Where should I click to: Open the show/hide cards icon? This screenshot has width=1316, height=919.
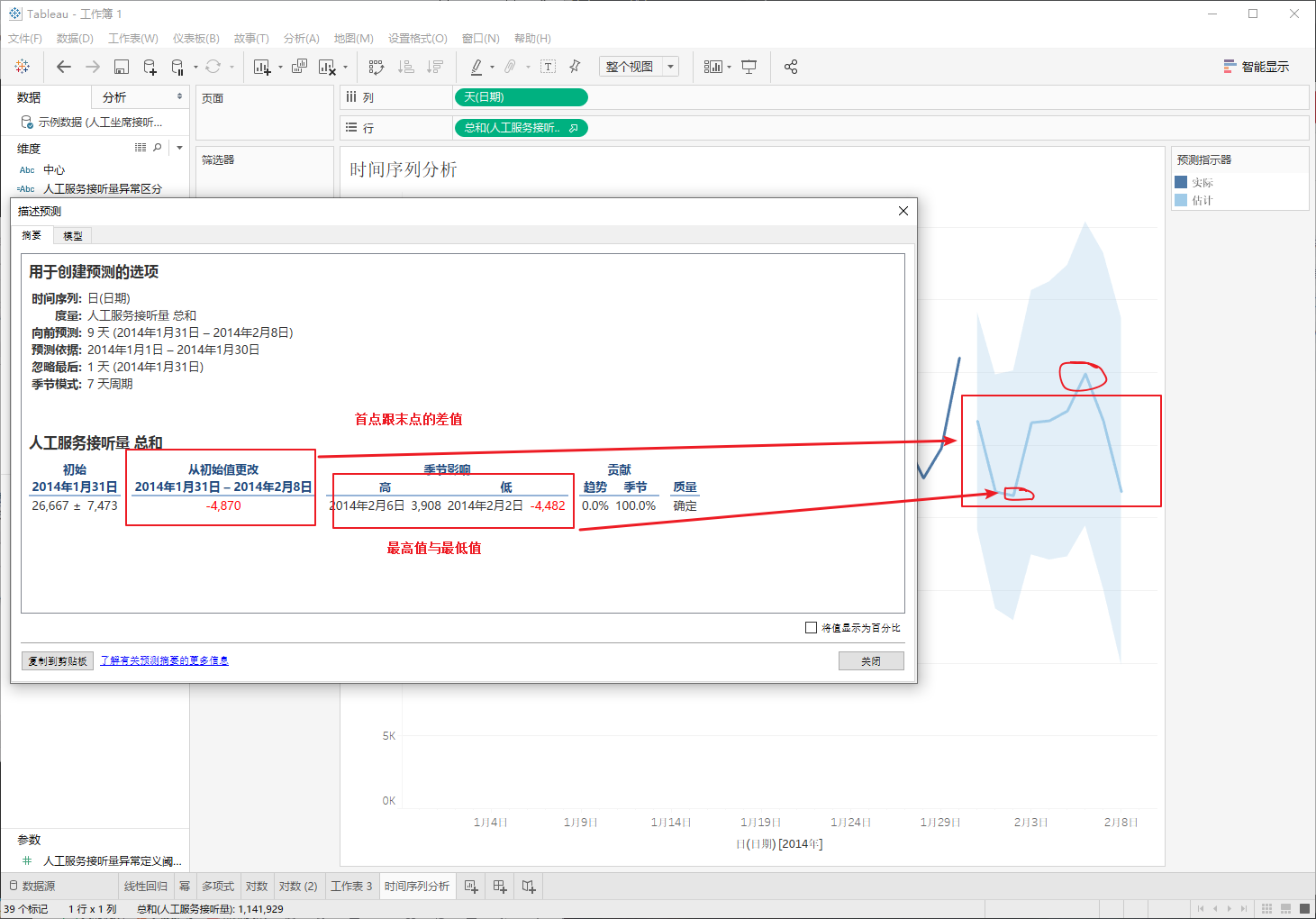(712, 67)
